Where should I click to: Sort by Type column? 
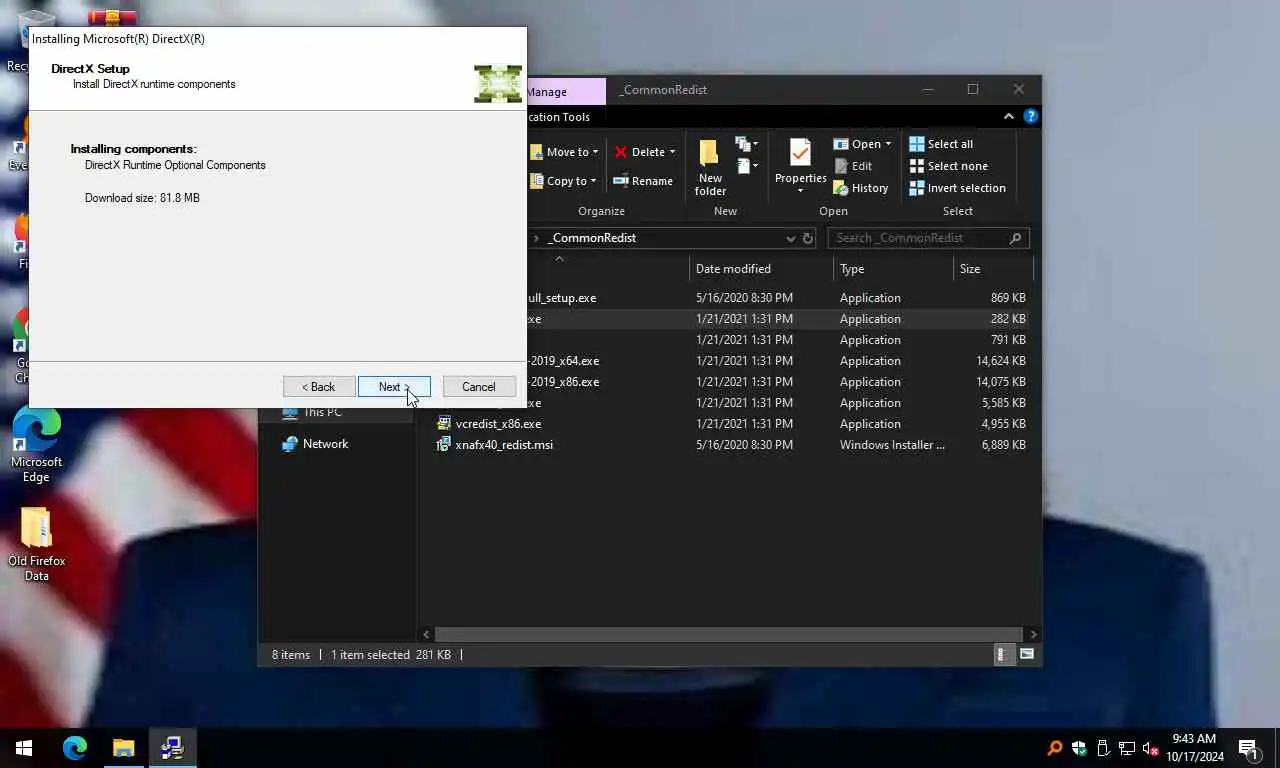893,269
